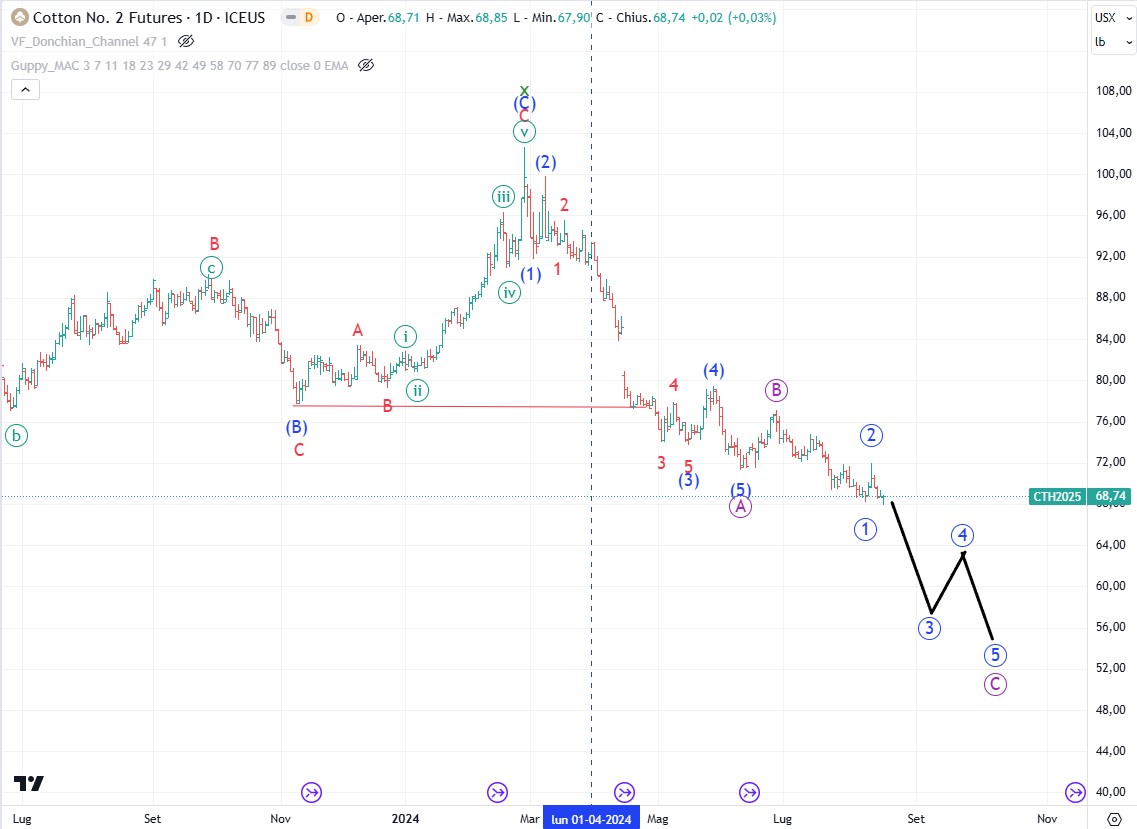1137x829 pixels.
Task: Open the event marker just before Mar
Action: 497,792
